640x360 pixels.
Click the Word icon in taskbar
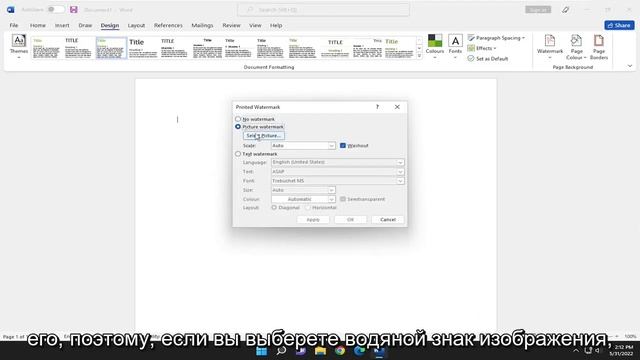(379, 351)
